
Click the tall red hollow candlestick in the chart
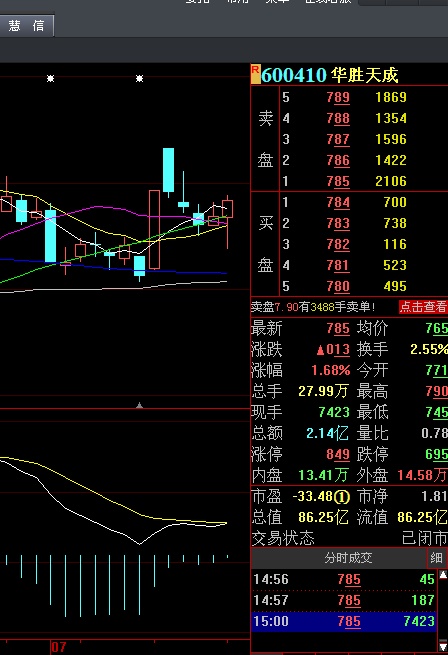pyautogui.click(x=154, y=229)
